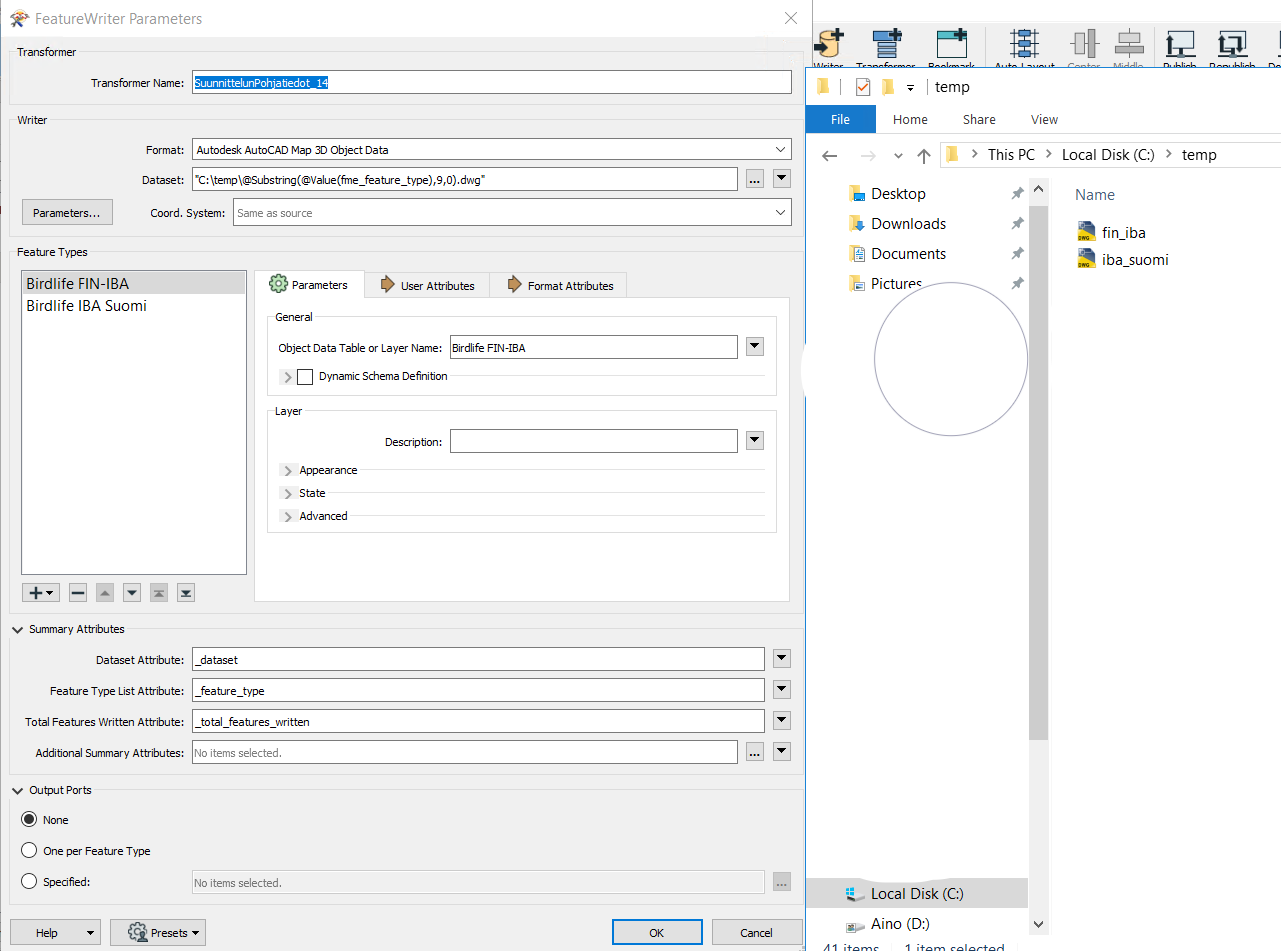Go up one folder level in File Explorer
Viewport: 1281px width, 951px height.
pyautogui.click(x=923, y=155)
